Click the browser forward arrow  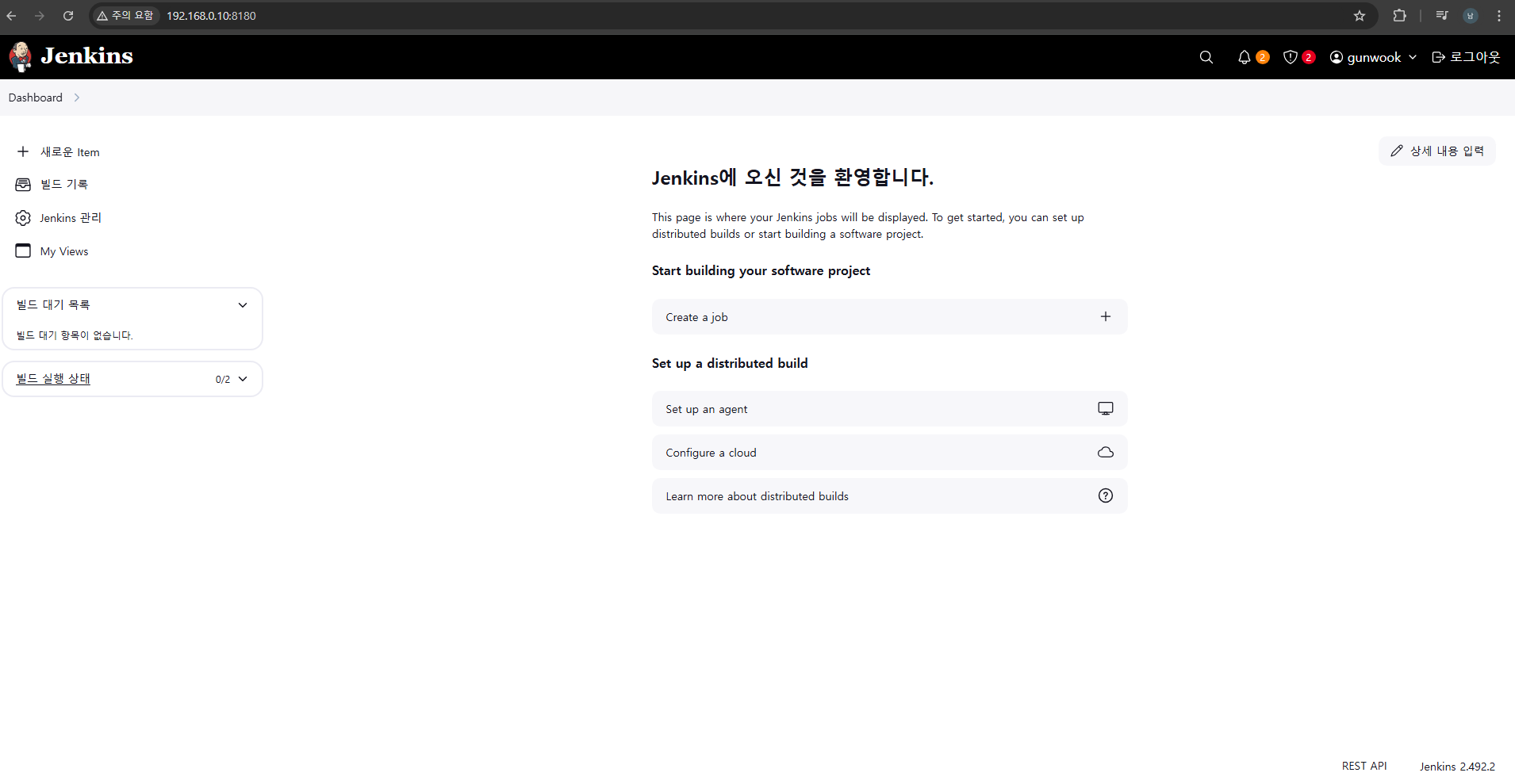(x=40, y=16)
